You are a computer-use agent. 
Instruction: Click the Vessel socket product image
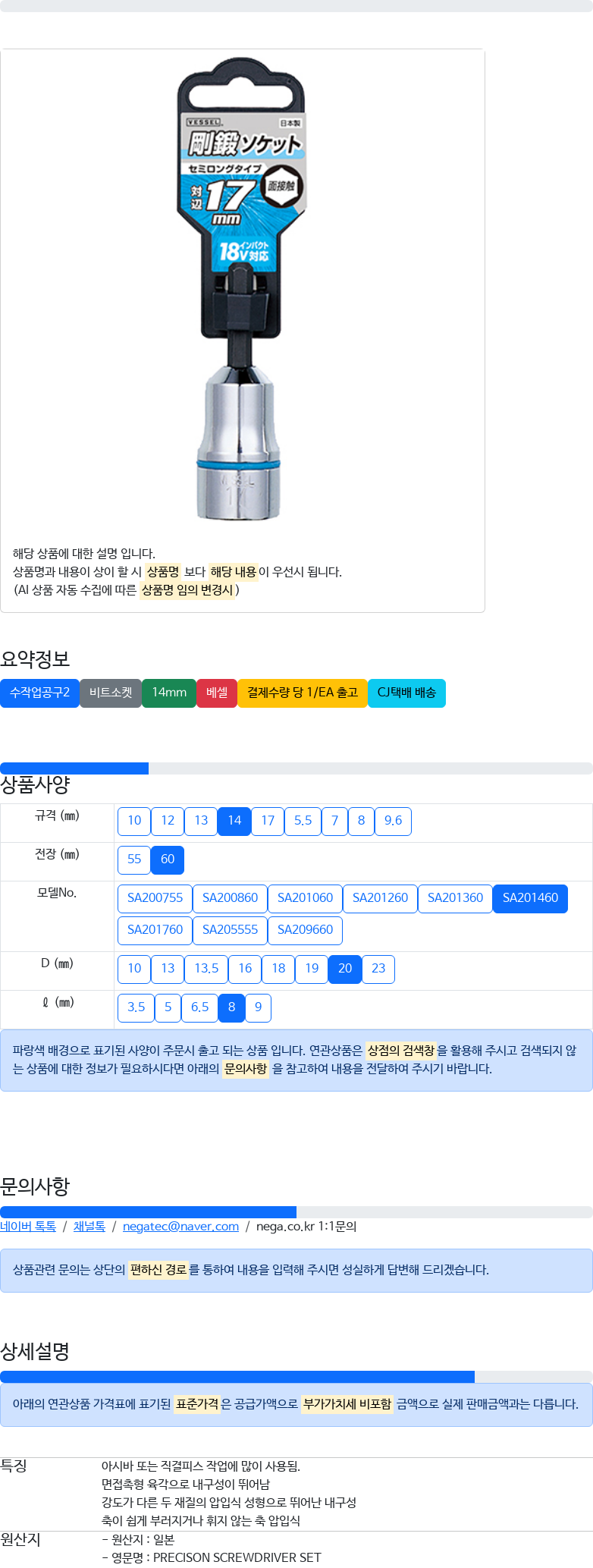tap(243, 288)
